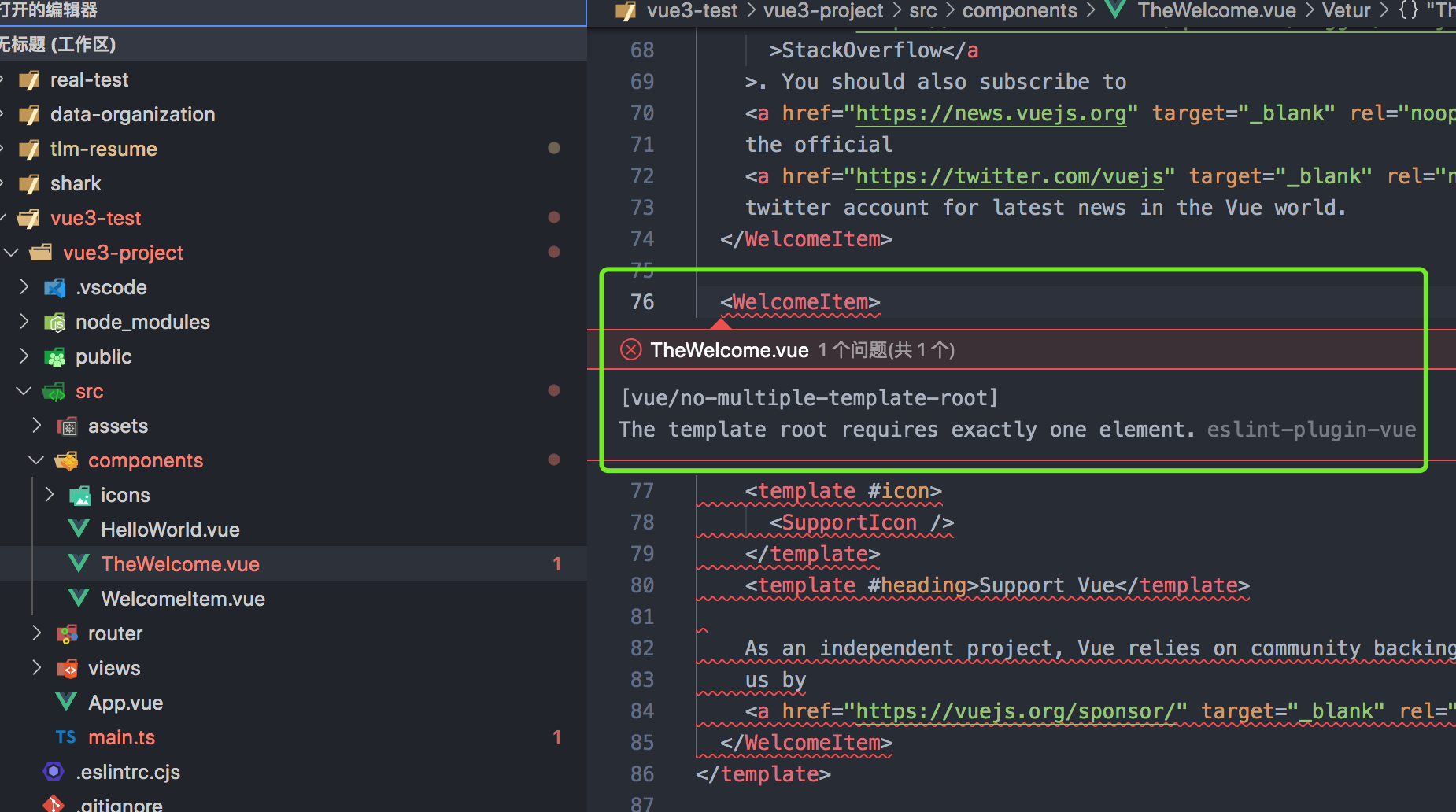Screen dimensions: 1456x812
Task: Click vue3-project in the breadcrumb
Action: (x=823, y=11)
